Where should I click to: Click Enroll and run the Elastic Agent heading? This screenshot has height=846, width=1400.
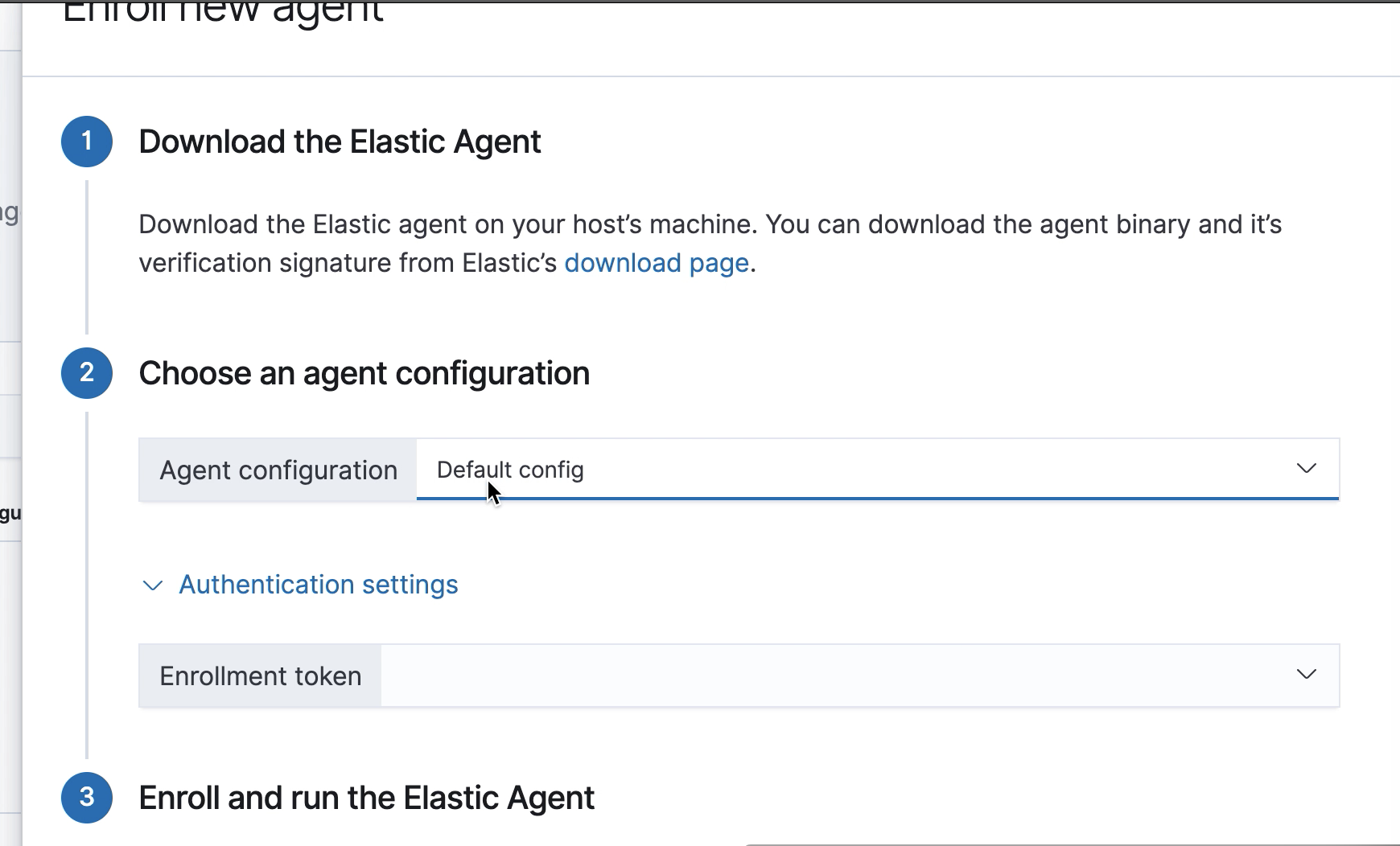point(366,799)
